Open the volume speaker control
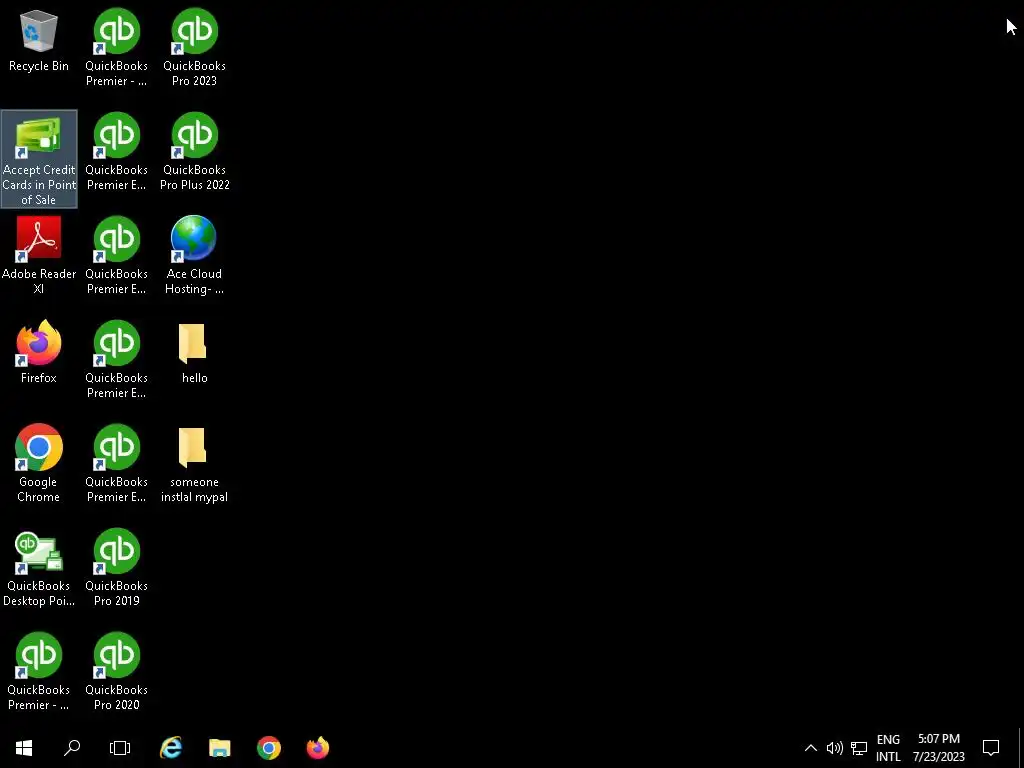This screenshot has width=1024, height=768. pyautogui.click(x=835, y=748)
